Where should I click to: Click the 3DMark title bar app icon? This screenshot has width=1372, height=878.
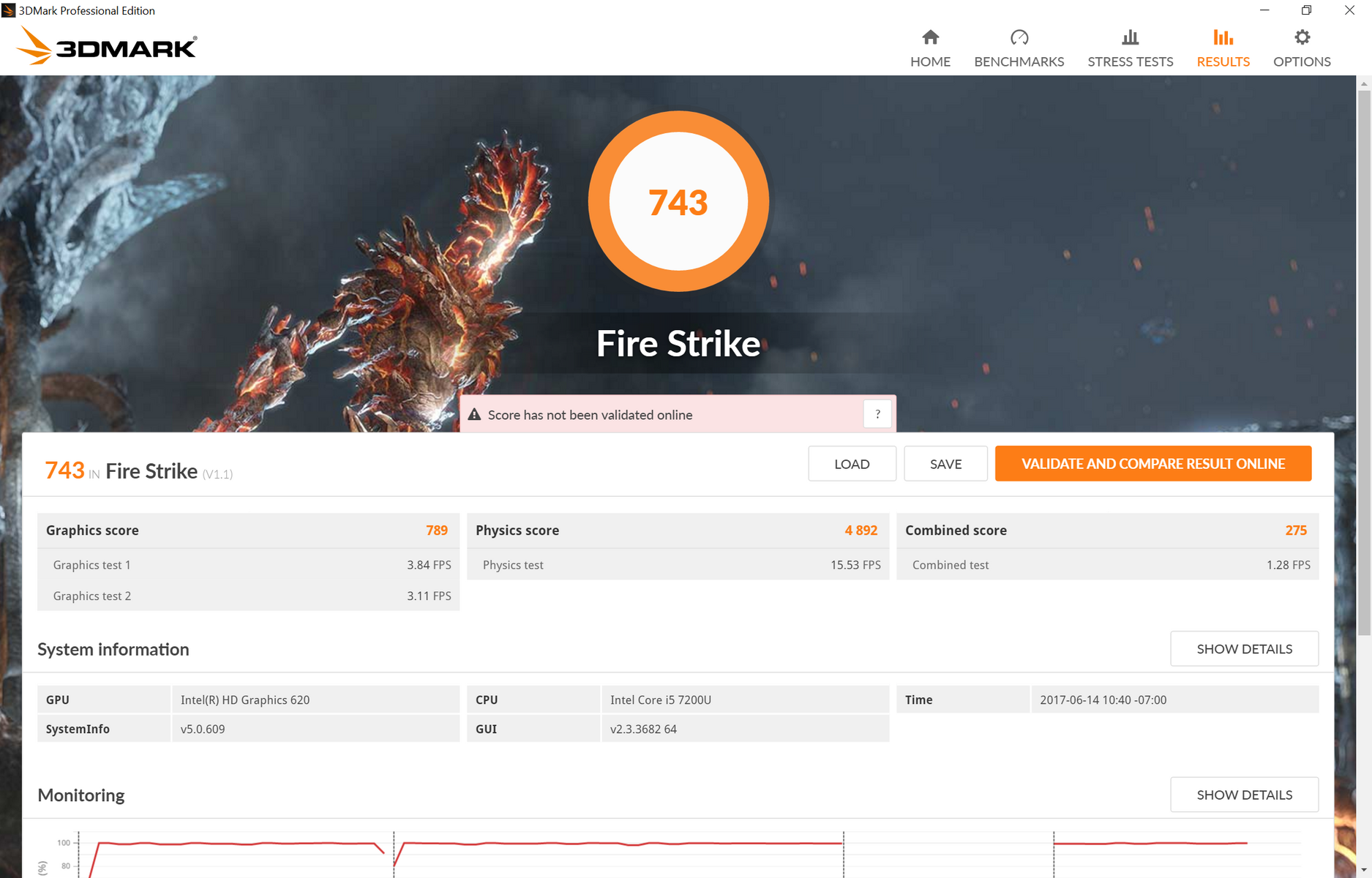coord(8,10)
